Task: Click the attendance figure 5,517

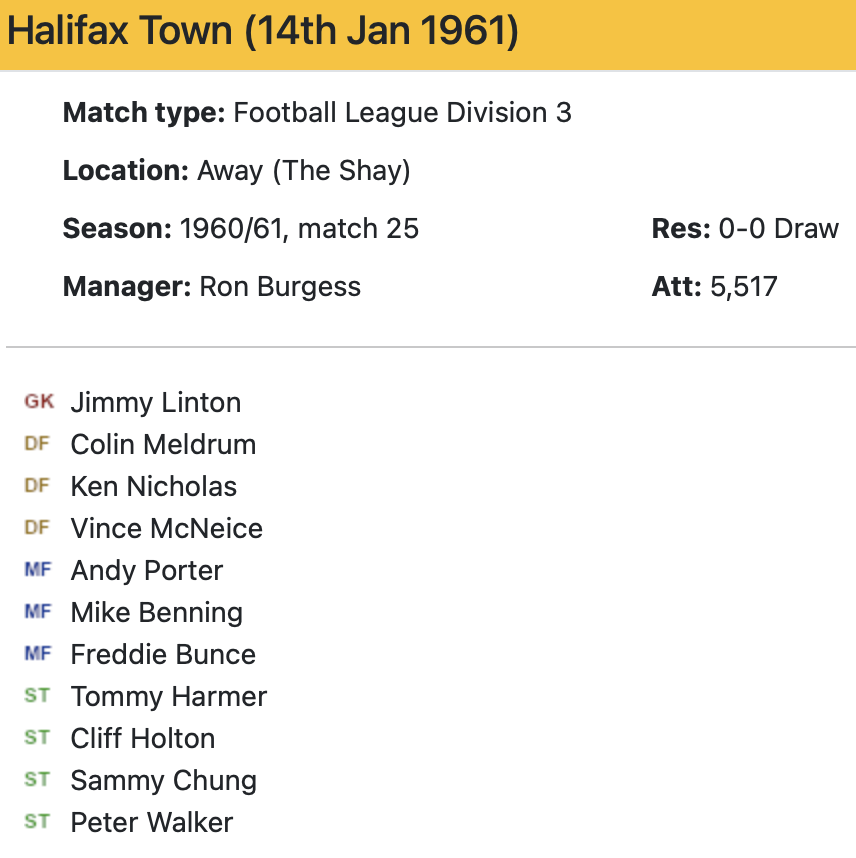Action: [x=743, y=287]
